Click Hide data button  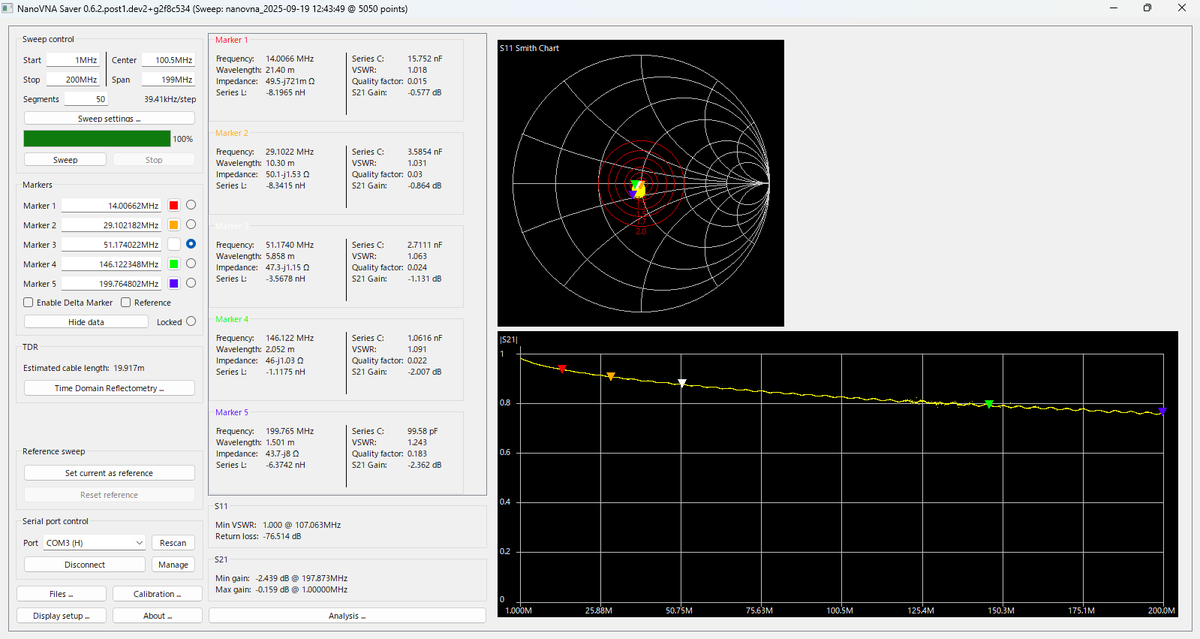tap(86, 322)
